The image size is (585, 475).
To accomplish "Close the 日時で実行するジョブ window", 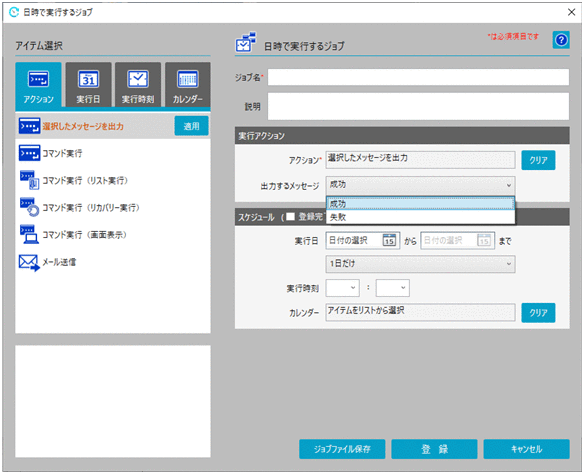I will (x=571, y=12).
